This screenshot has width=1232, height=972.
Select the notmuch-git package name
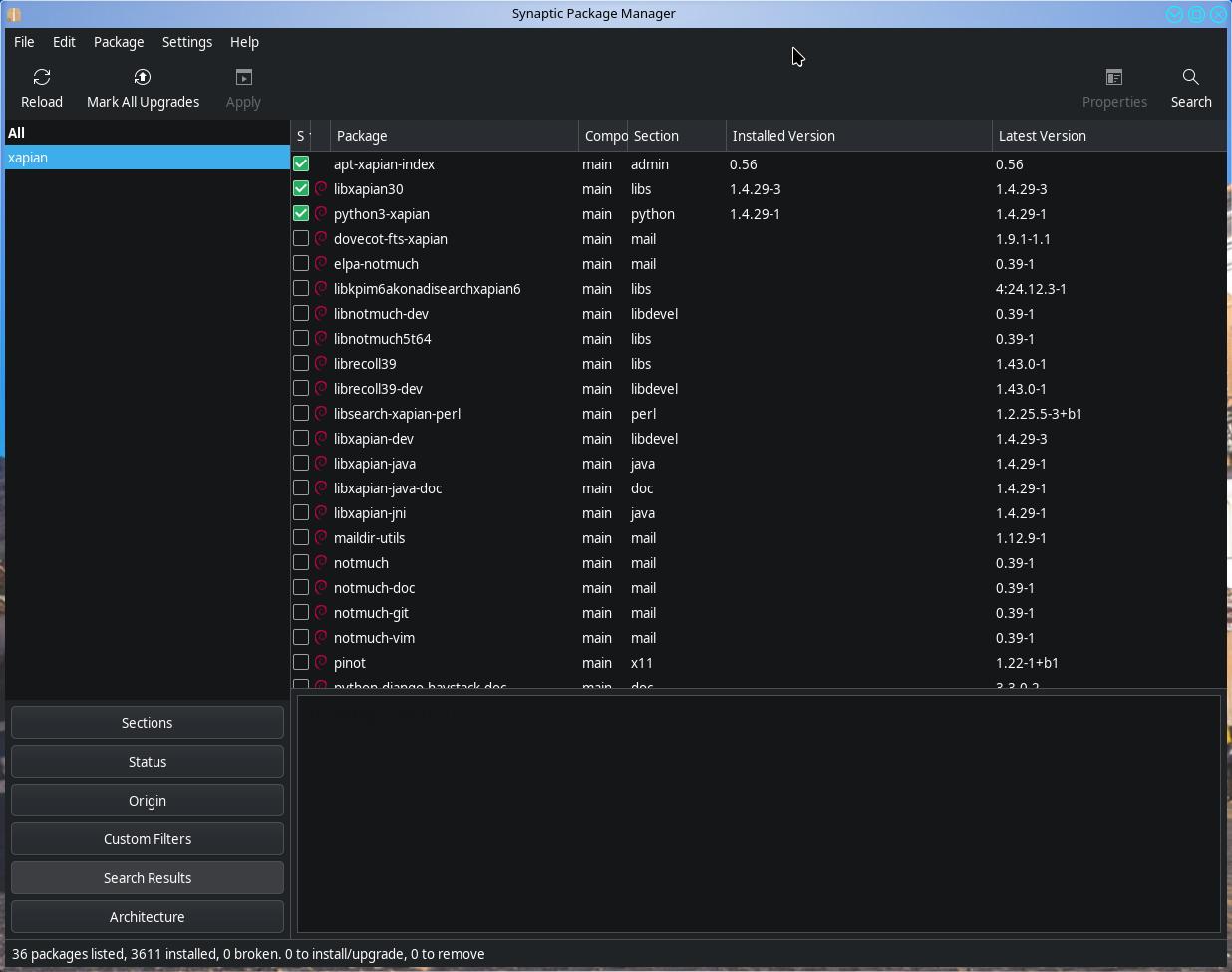coord(371,613)
